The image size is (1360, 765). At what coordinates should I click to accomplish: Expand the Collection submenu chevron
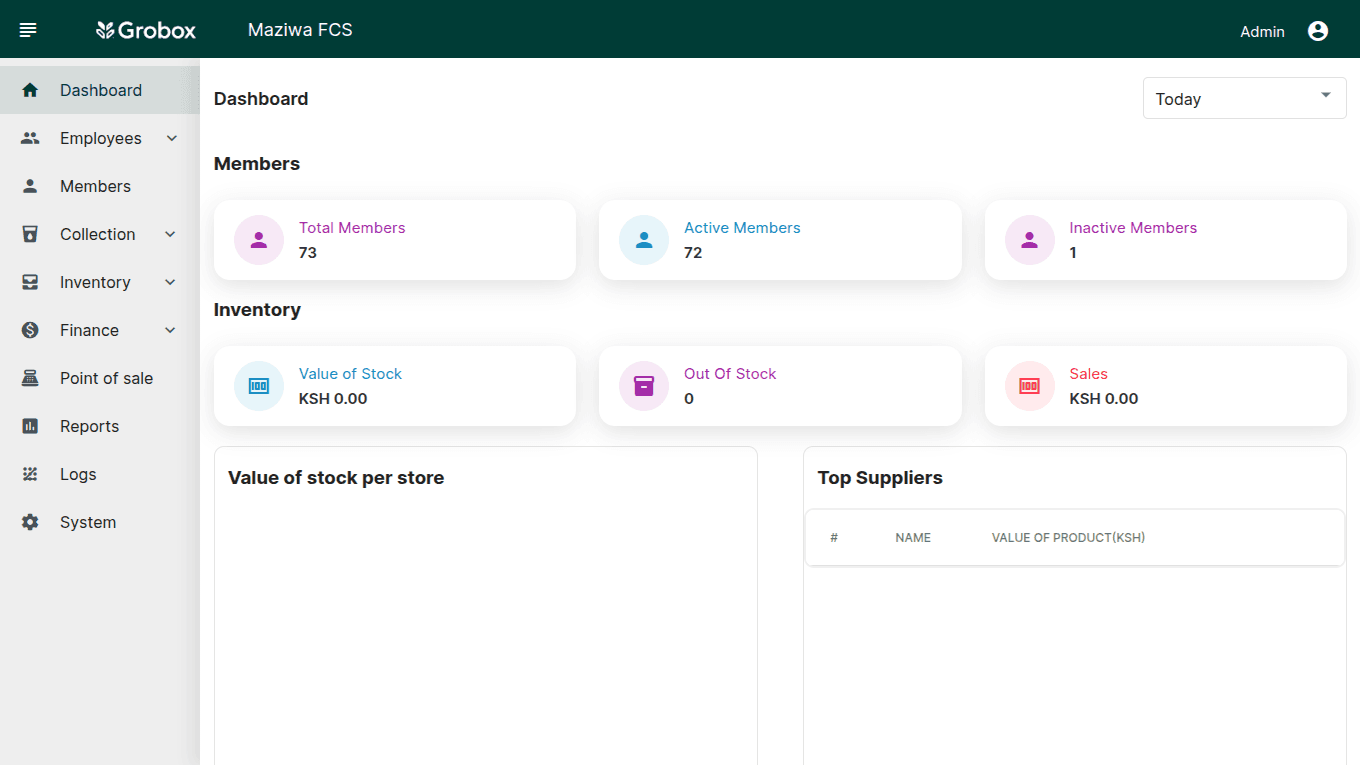[170, 233]
